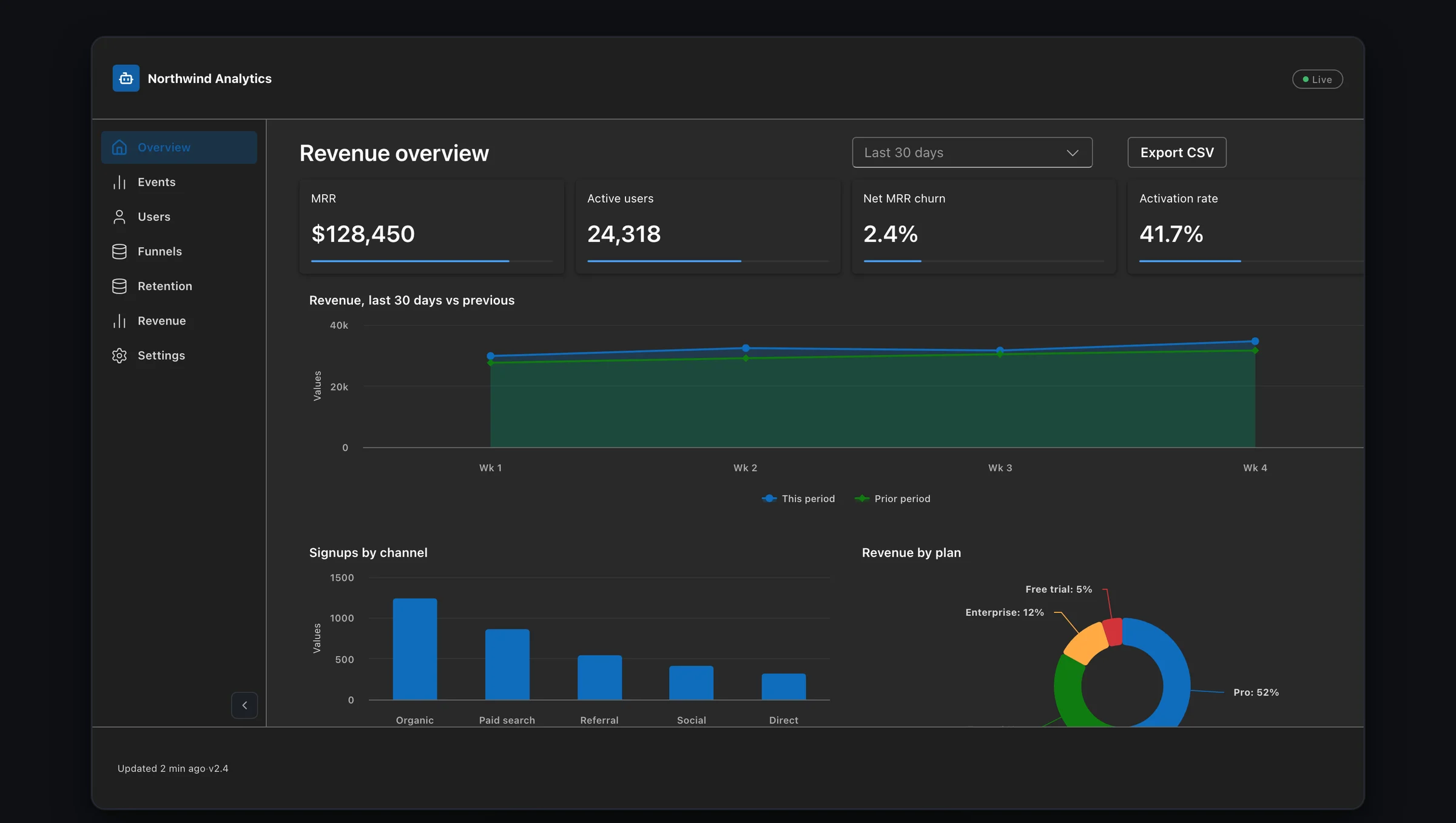Click the Signups by channel title
This screenshot has height=823, width=1456.
click(368, 552)
